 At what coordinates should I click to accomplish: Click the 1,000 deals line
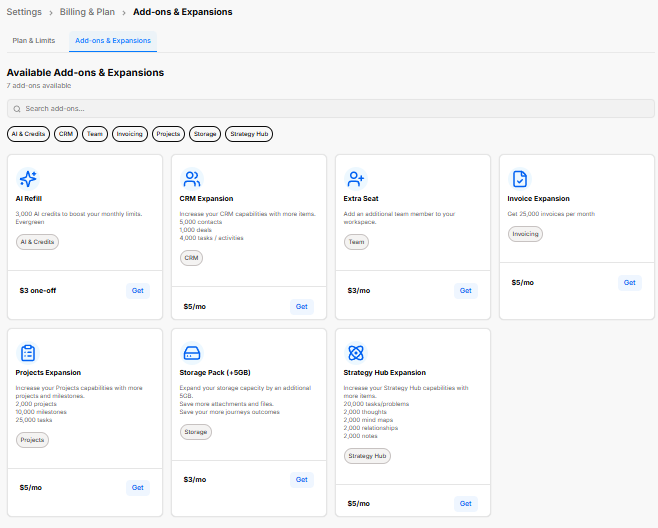[x=196, y=230]
